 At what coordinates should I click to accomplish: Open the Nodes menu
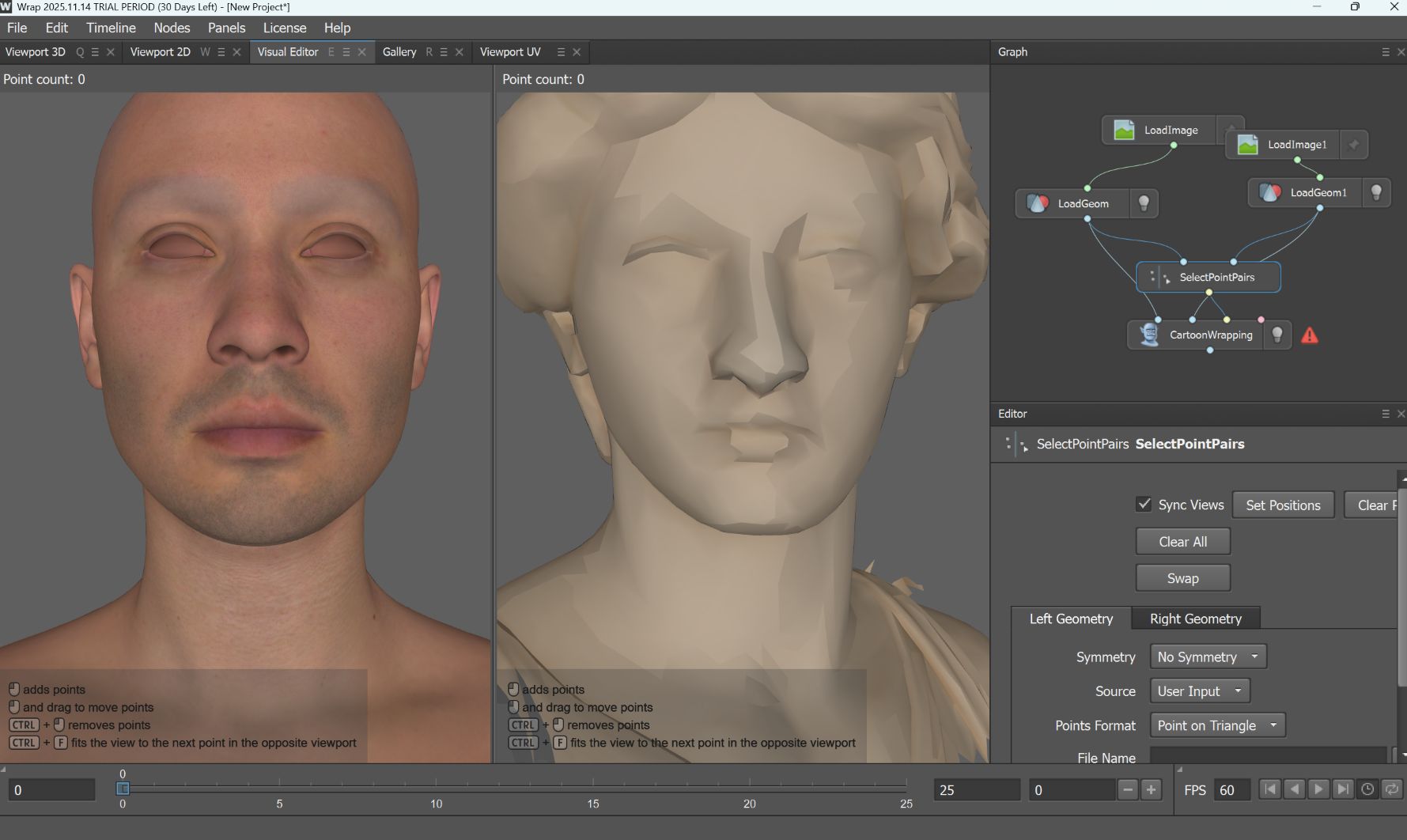172,28
